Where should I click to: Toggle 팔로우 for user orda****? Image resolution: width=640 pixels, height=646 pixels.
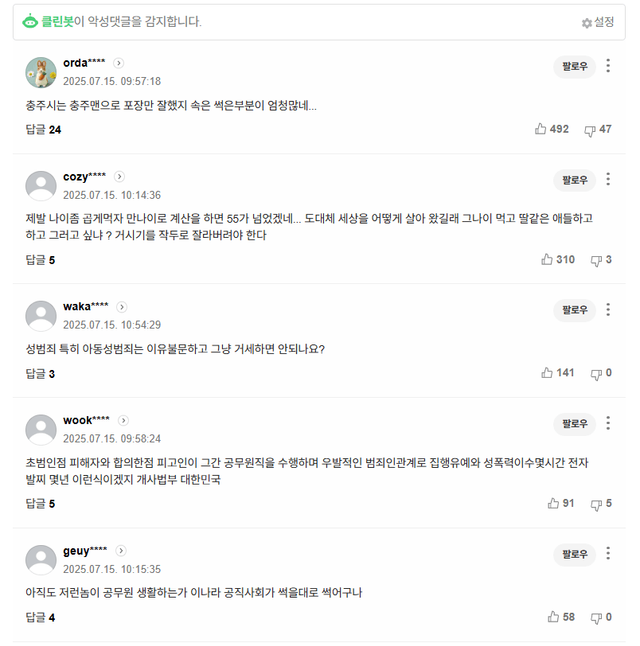(574, 67)
